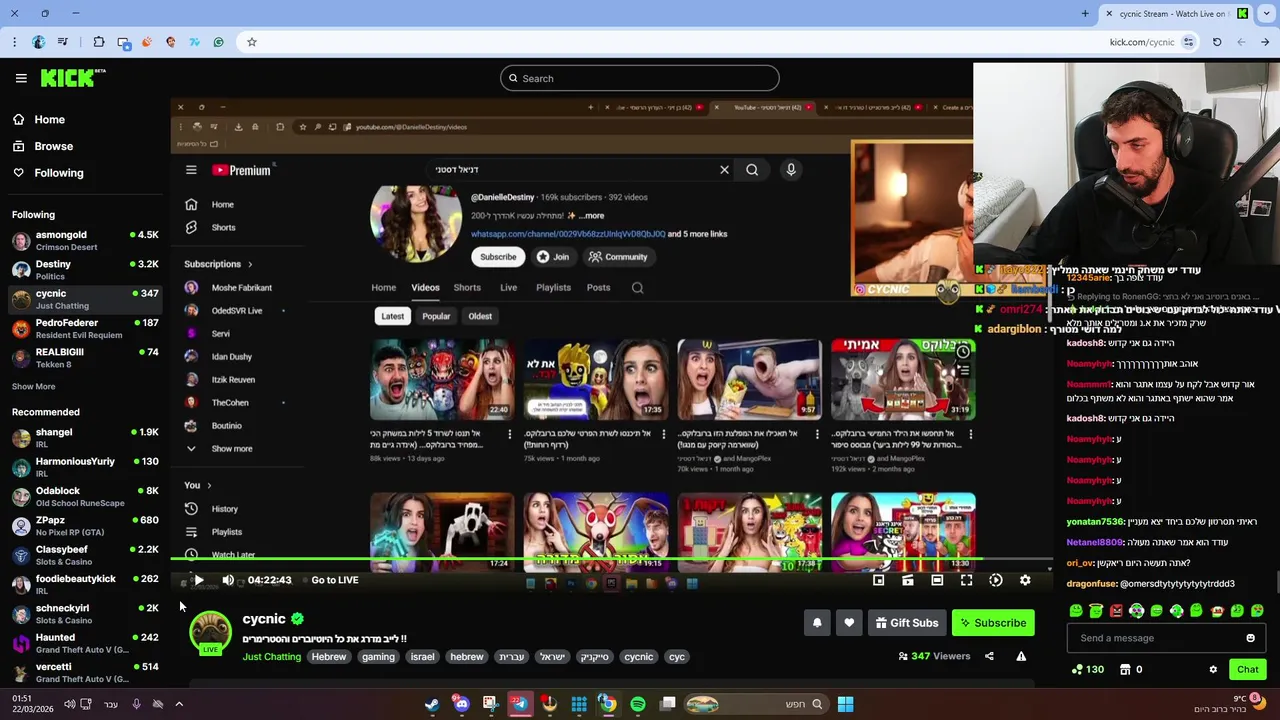Toggle the taskbar microphone icon
Image resolution: width=1280 pixels, height=720 pixels.
[136, 704]
